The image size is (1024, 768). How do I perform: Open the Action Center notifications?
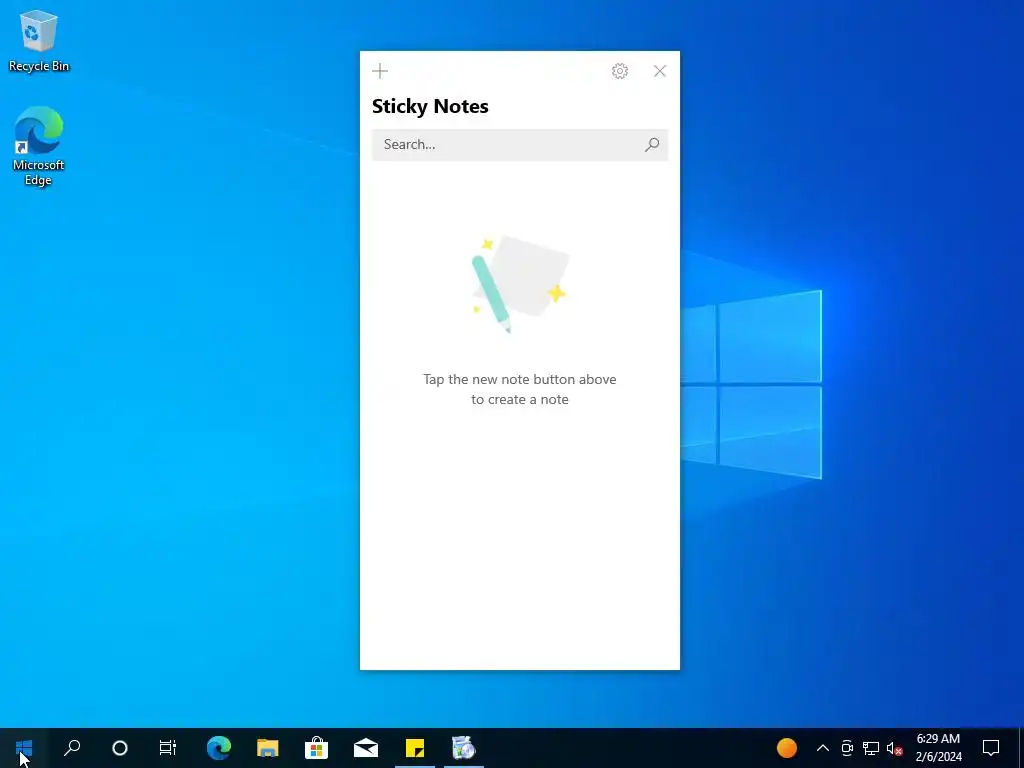(991, 748)
